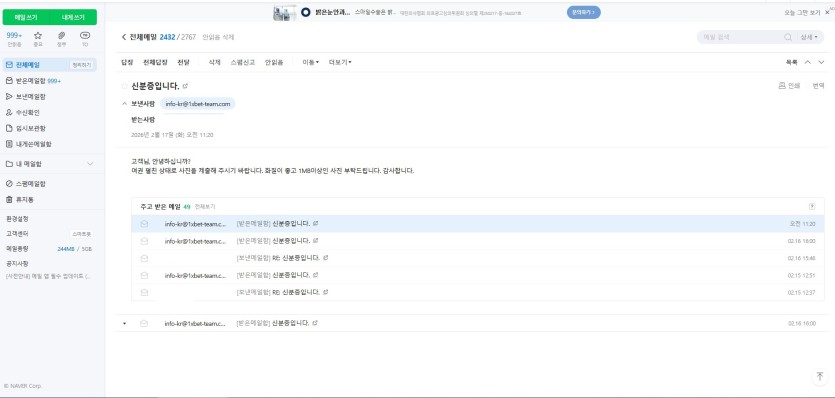Select the 전체메일 folder
The width and height of the screenshot is (835, 398).
coord(28,65)
